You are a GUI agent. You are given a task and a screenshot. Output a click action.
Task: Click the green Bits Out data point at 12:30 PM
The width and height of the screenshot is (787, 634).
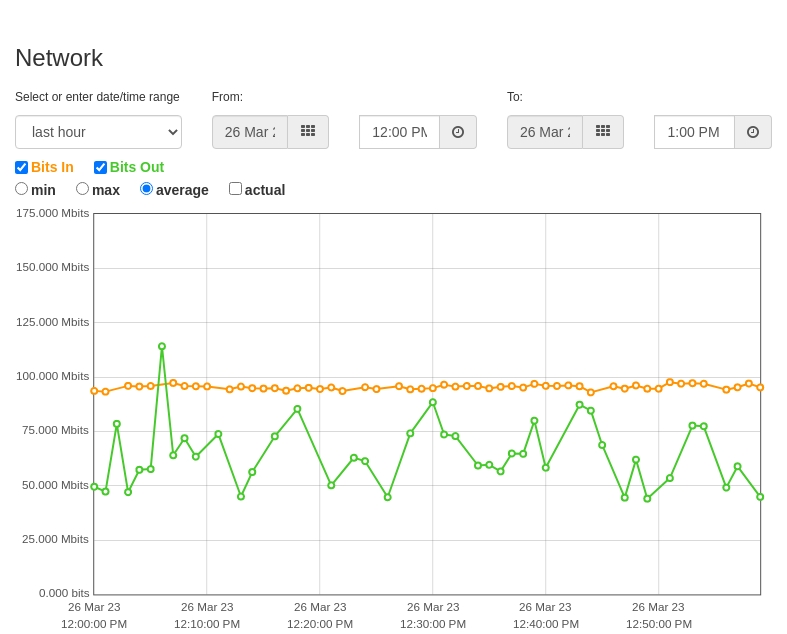[433, 403]
